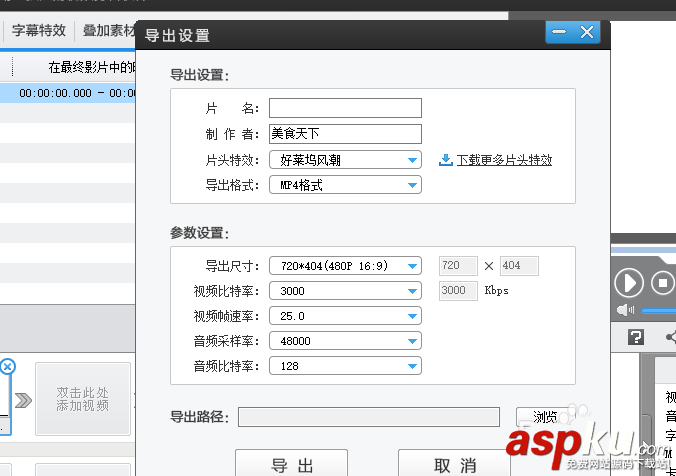Click the stop button in preview player
The height and width of the screenshot is (476, 676).
point(663,283)
